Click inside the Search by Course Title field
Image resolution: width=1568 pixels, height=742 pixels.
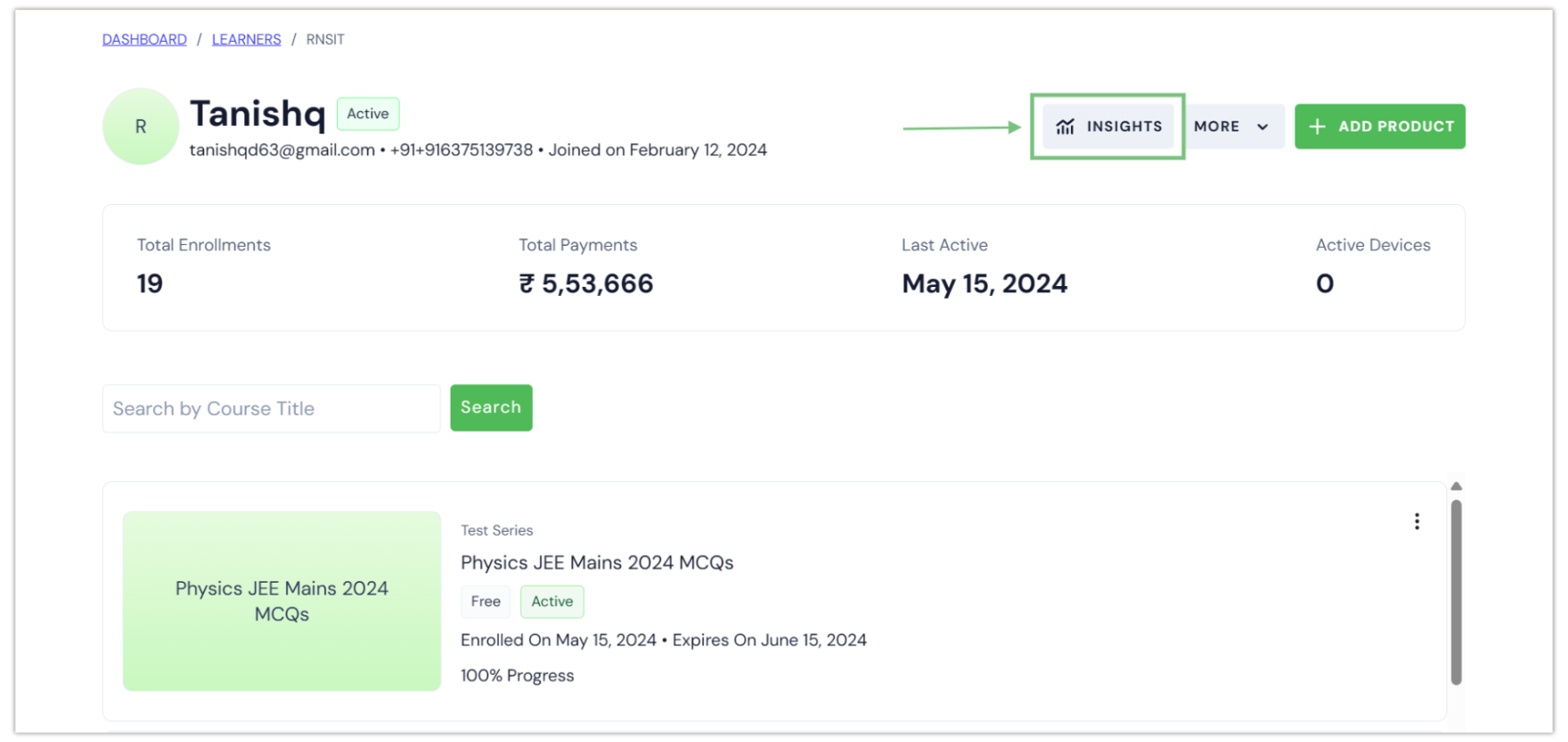click(270, 408)
